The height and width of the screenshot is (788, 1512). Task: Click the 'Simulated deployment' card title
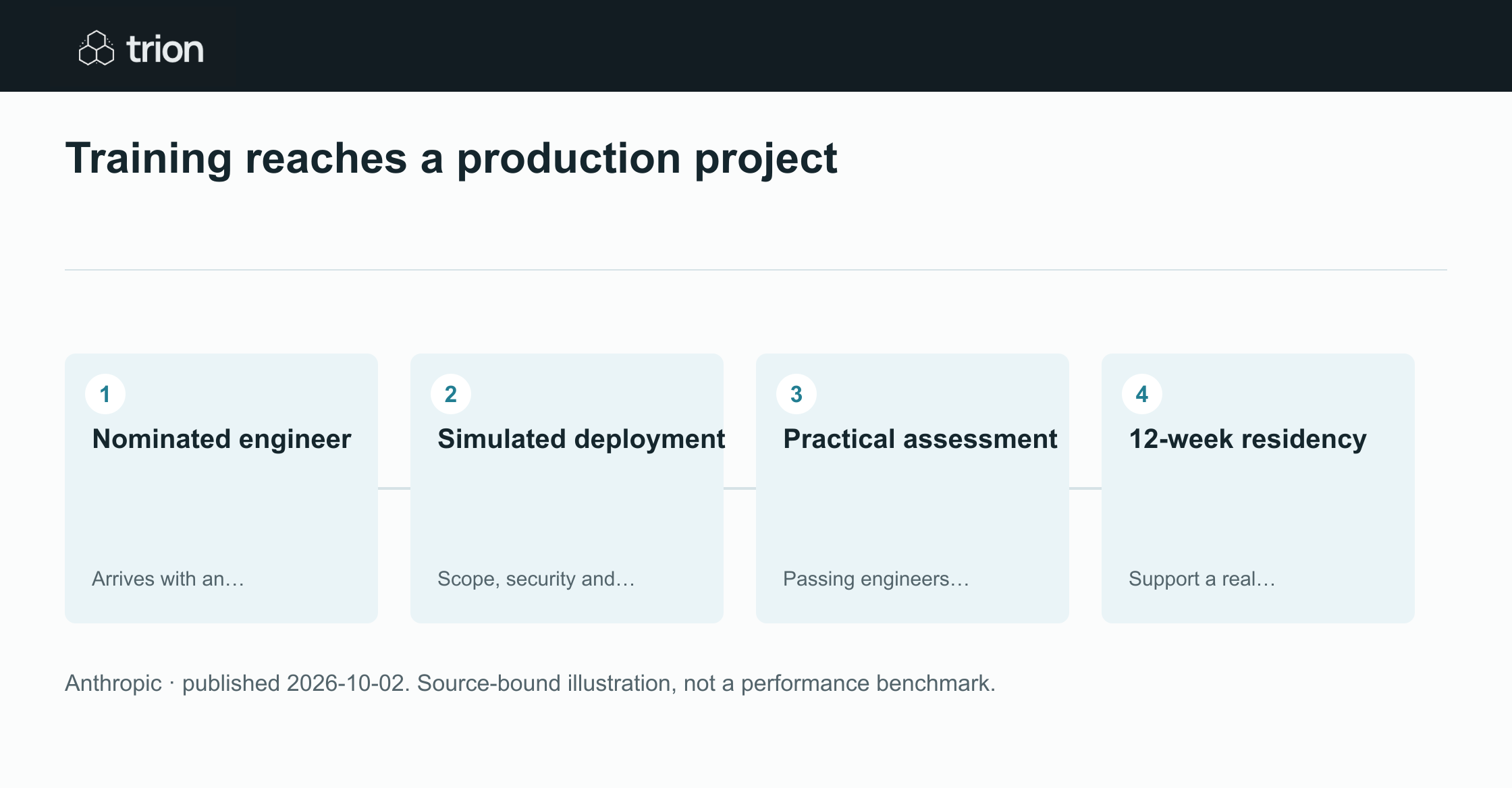[x=581, y=439]
